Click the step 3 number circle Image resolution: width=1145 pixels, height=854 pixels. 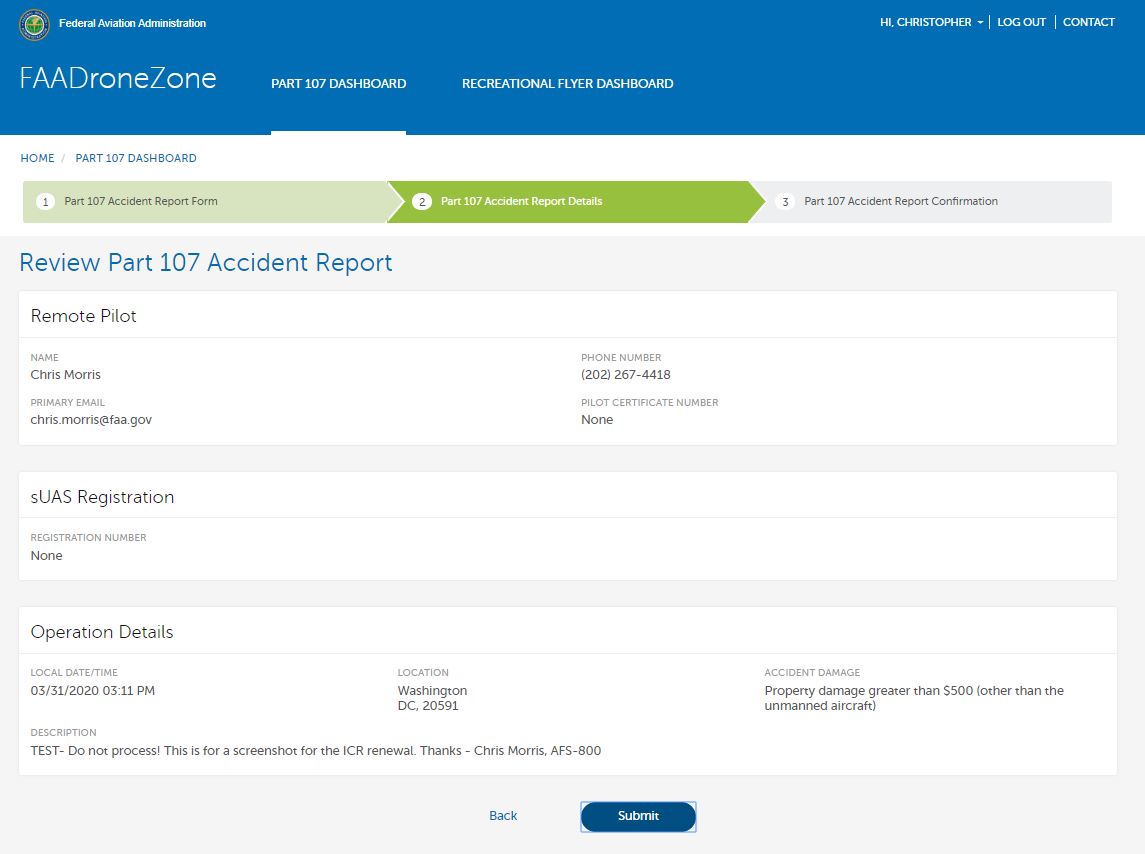(x=785, y=202)
